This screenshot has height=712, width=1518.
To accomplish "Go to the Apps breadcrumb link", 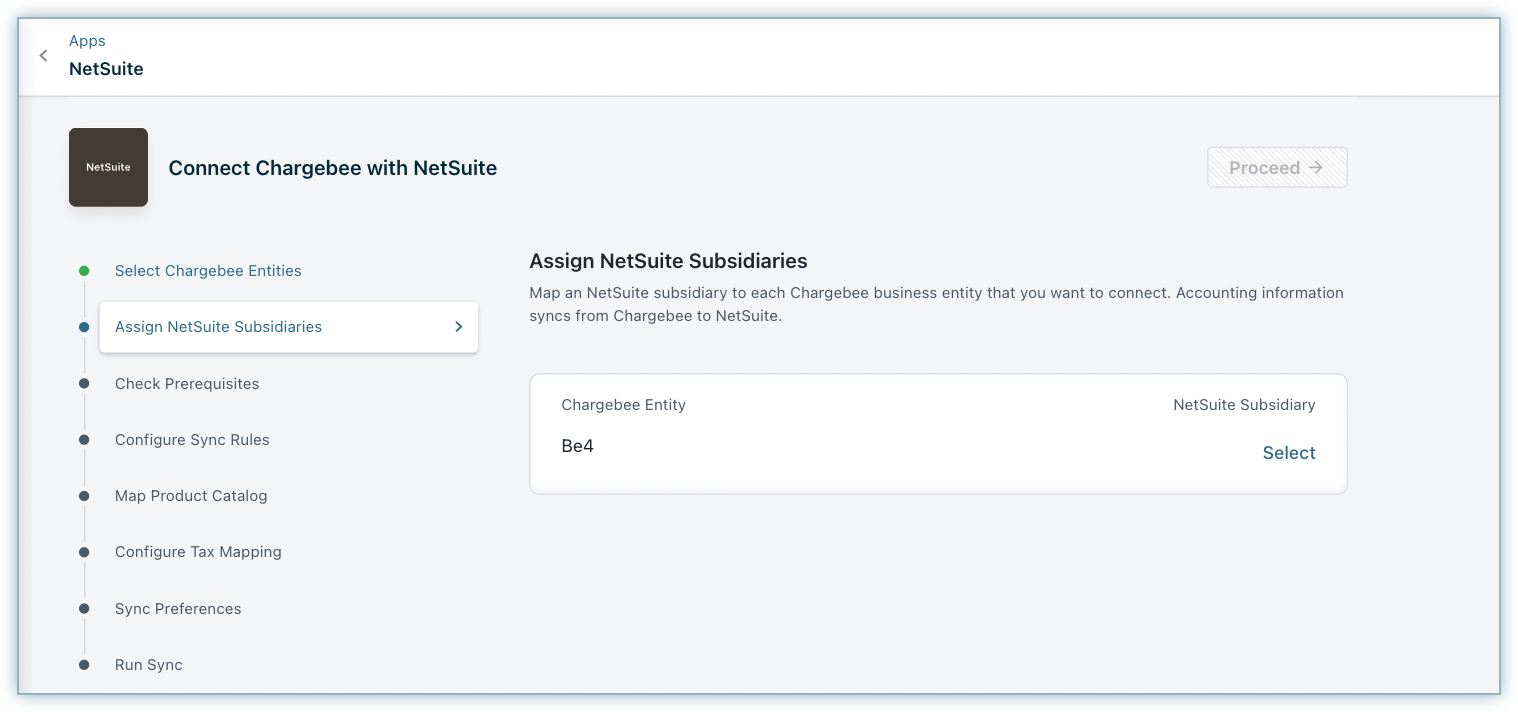I will 87,41.
